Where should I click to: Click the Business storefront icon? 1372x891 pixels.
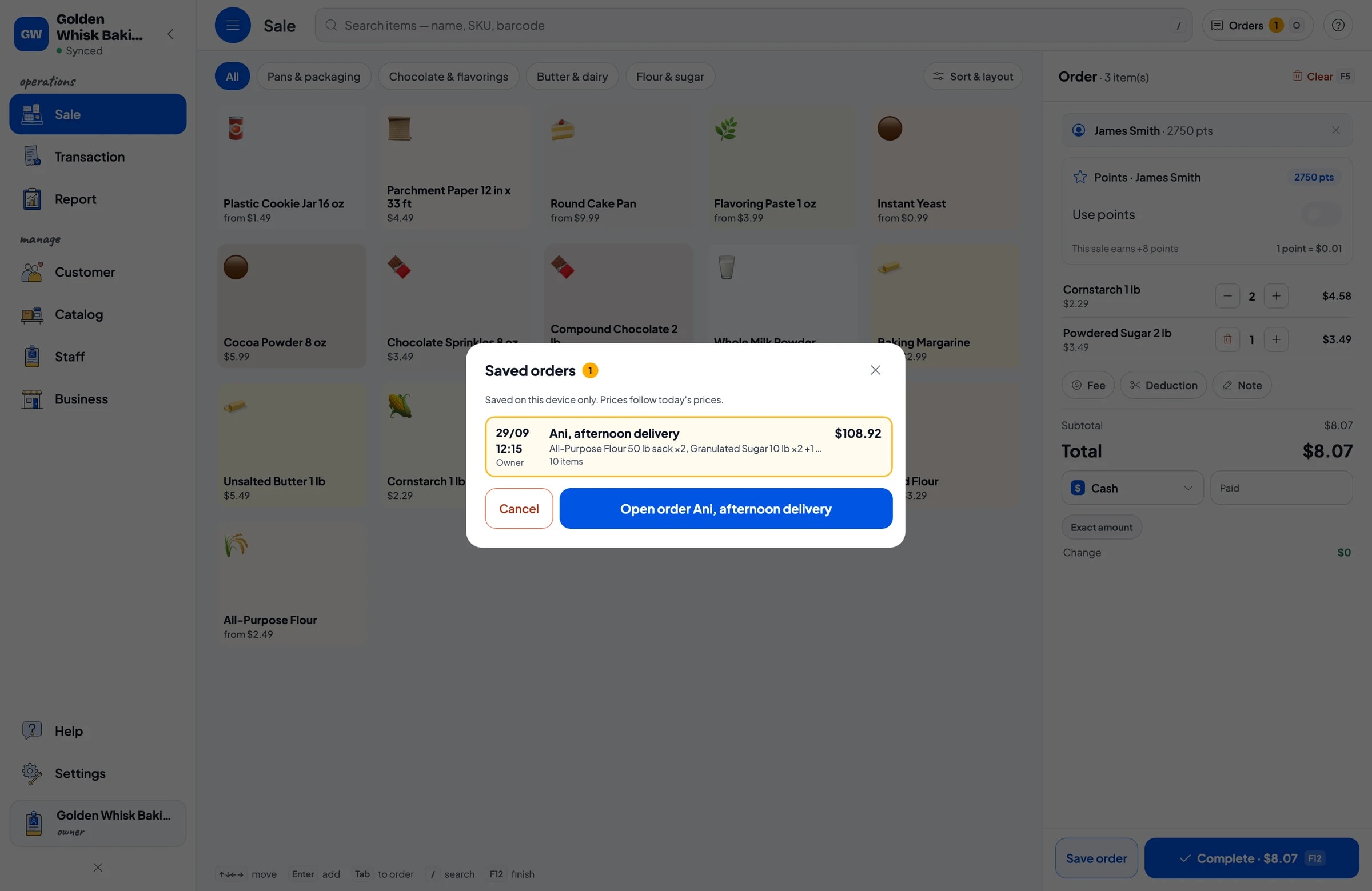[x=32, y=399]
